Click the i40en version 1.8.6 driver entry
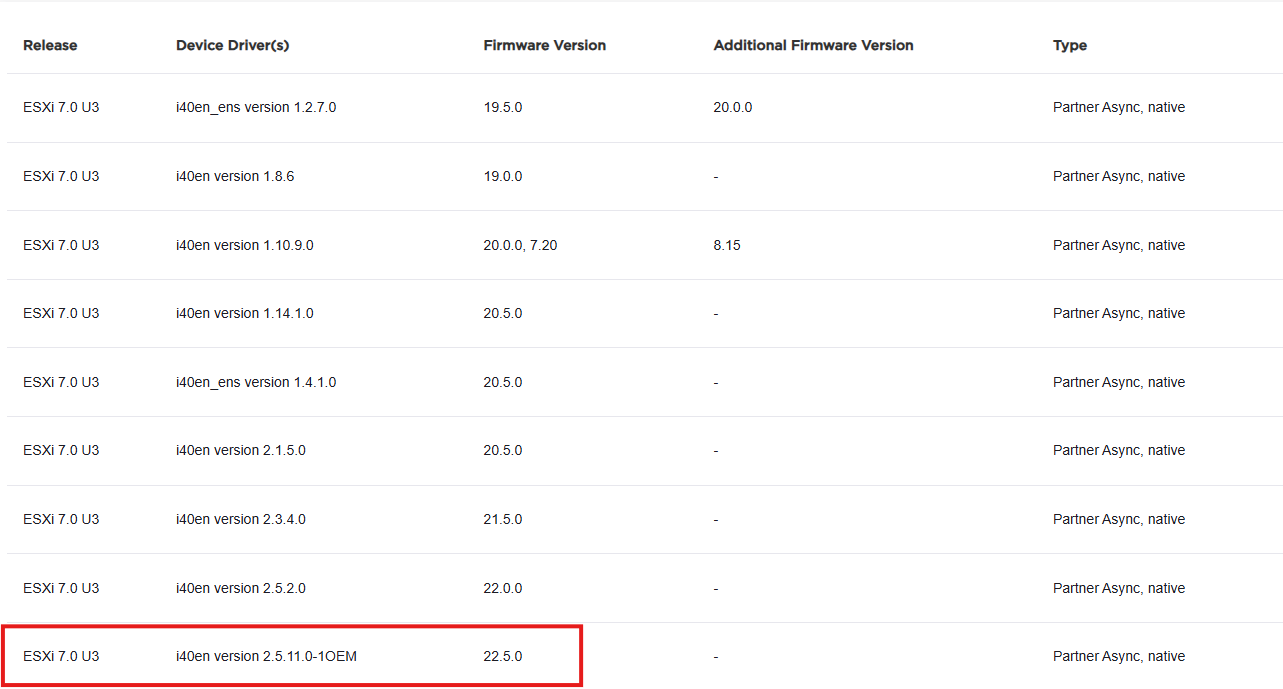The height and width of the screenshot is (689, 1283). point(235,176)
